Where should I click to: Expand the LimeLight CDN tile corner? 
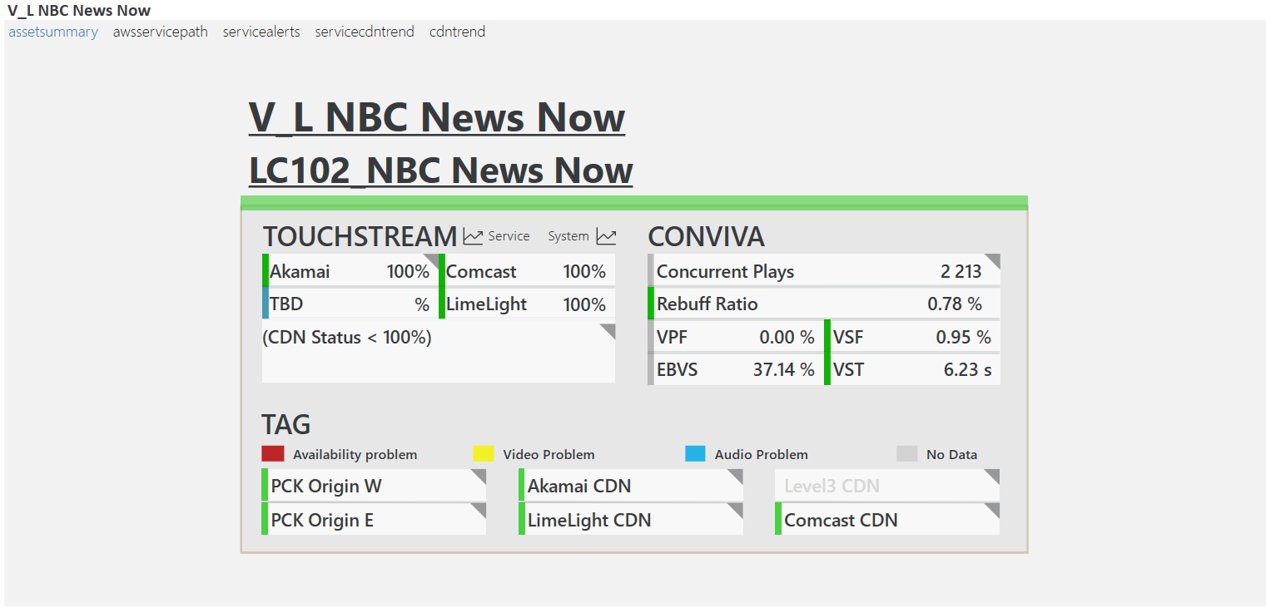point(736,511)
